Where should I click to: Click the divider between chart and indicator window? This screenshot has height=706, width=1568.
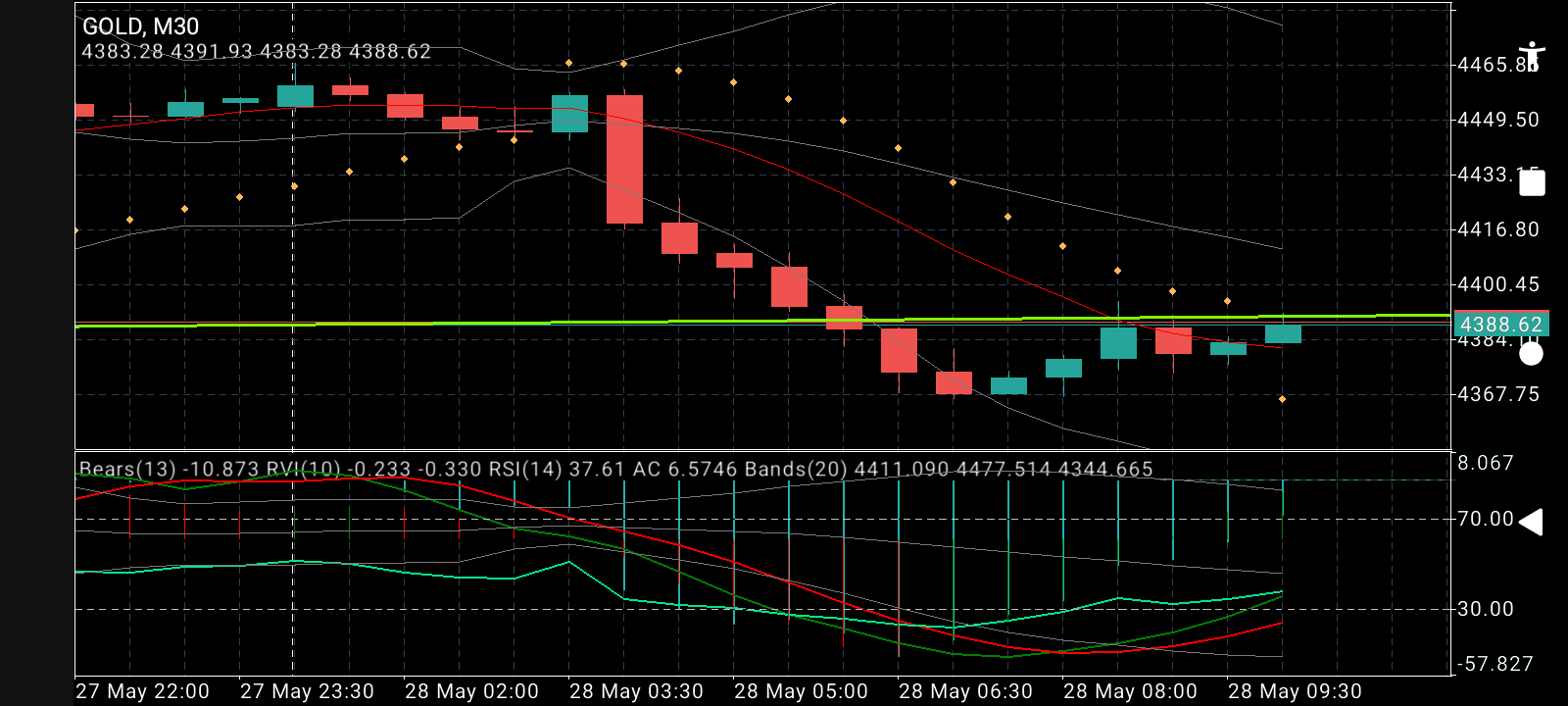pyautogui.click(x=762, y=450)
